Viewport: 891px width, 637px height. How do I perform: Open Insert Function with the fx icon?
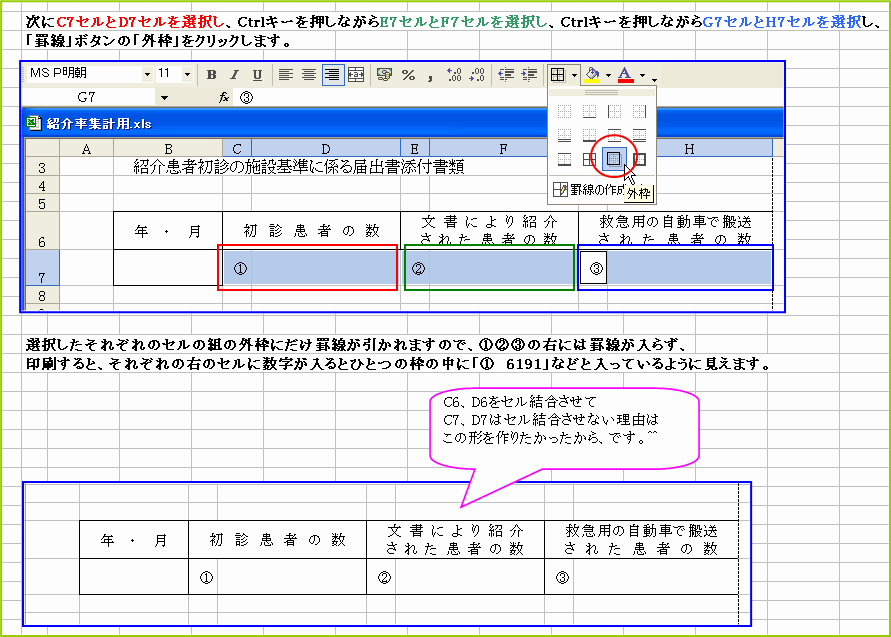223,99
